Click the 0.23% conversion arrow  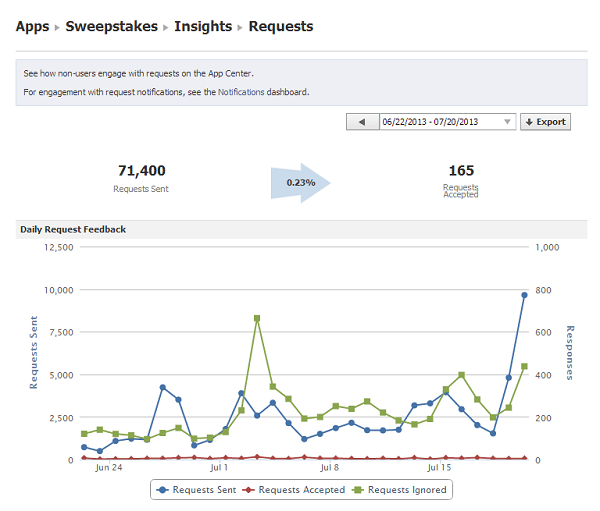300,183
